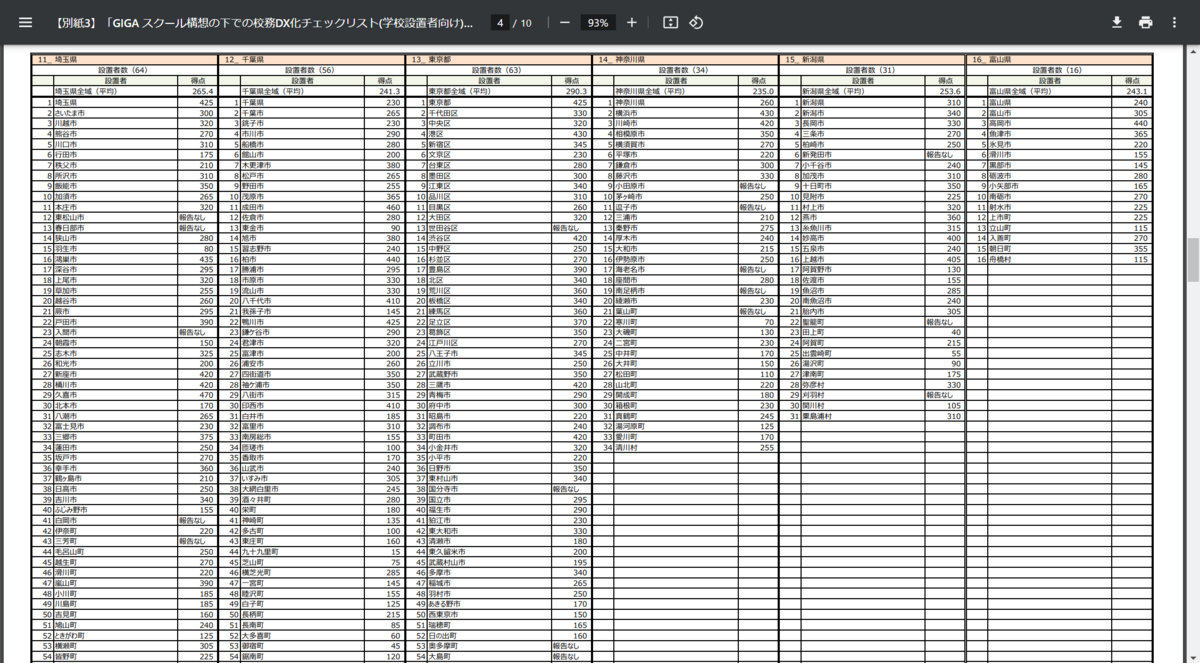Image resolution: width=1200 pixels, height=663 pixels.
Task: Click average score 290.3
Action: [x=576, y=91]
